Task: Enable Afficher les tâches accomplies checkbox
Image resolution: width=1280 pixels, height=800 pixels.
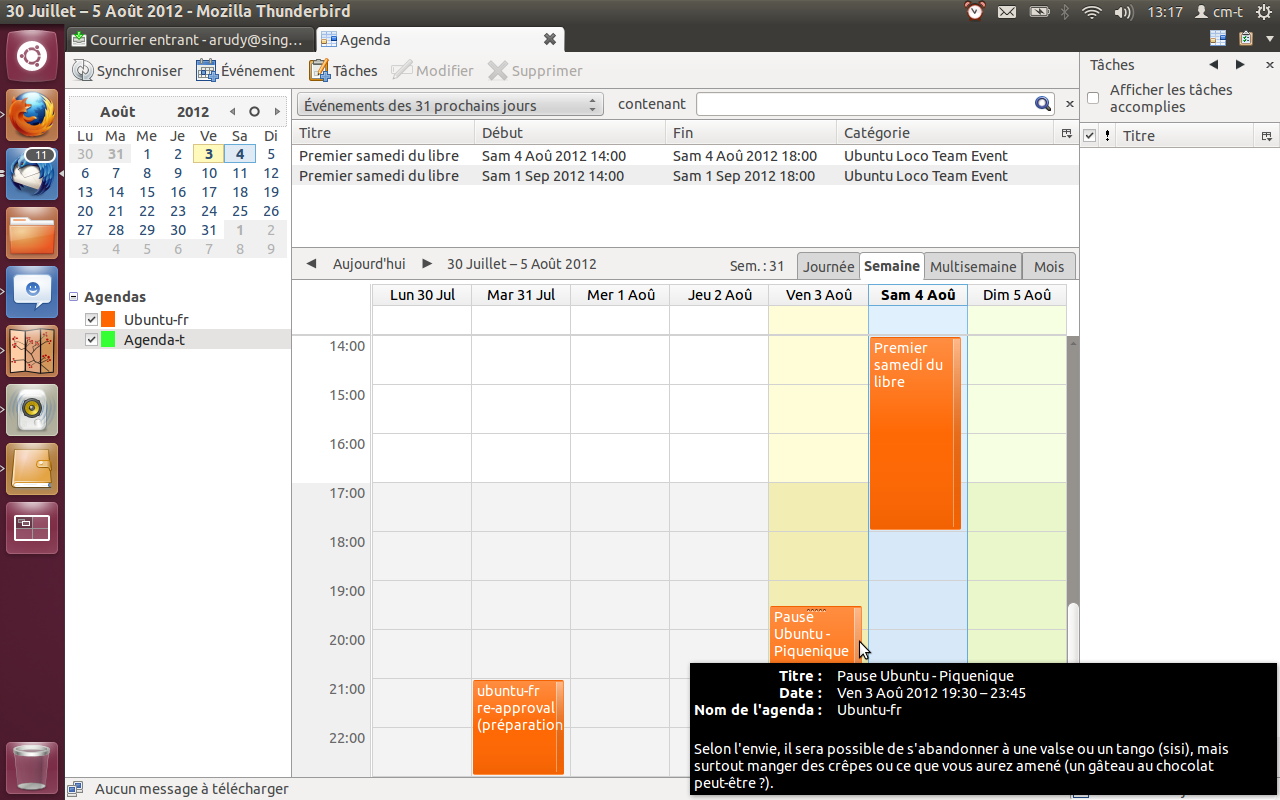Action: [1093, 98]
